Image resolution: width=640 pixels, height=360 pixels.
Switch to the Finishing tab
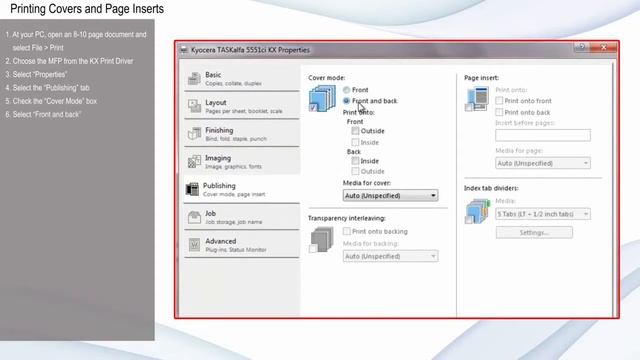click(242, 134)
